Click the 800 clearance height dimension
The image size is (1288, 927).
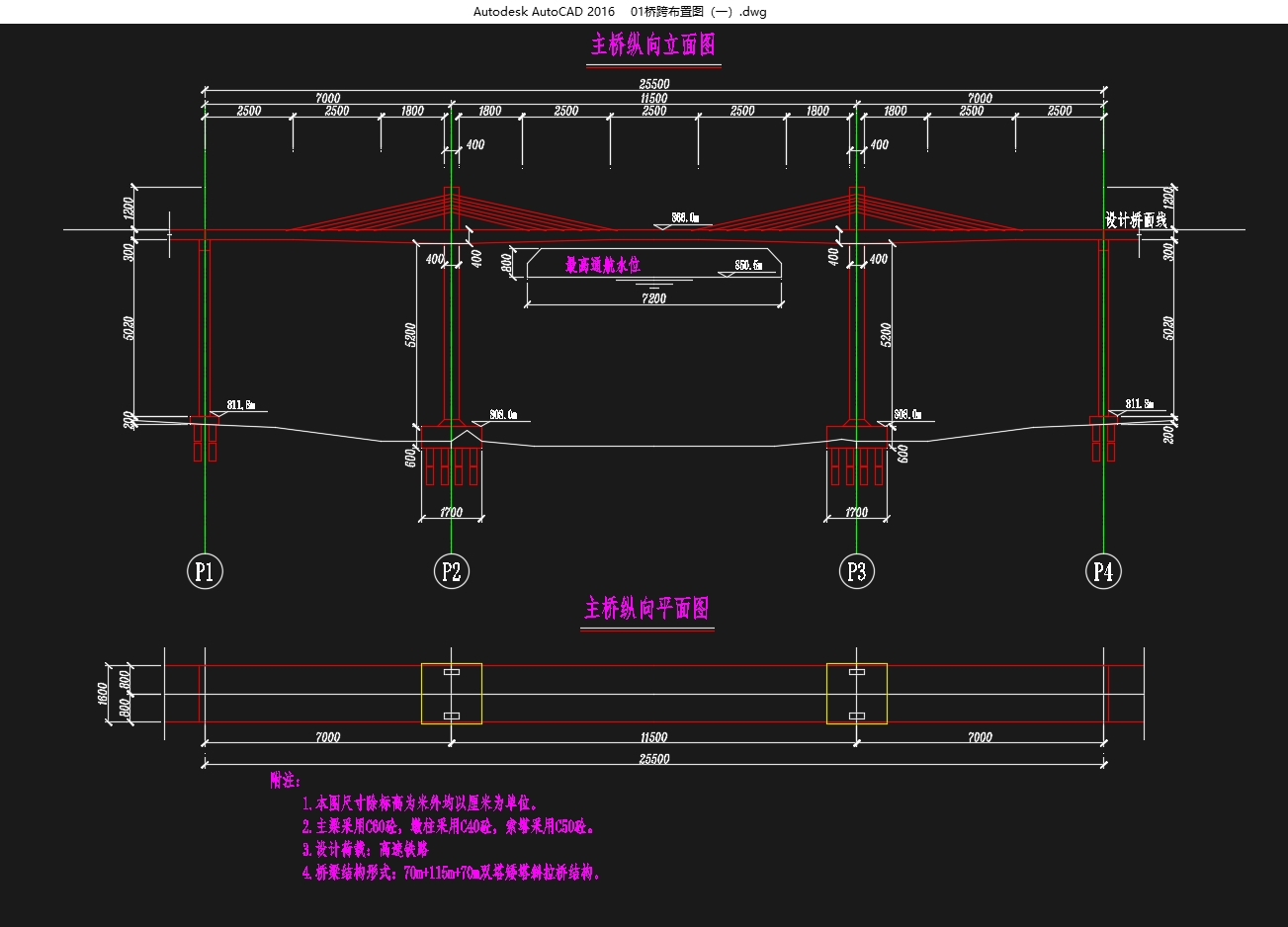pos(507,264)
